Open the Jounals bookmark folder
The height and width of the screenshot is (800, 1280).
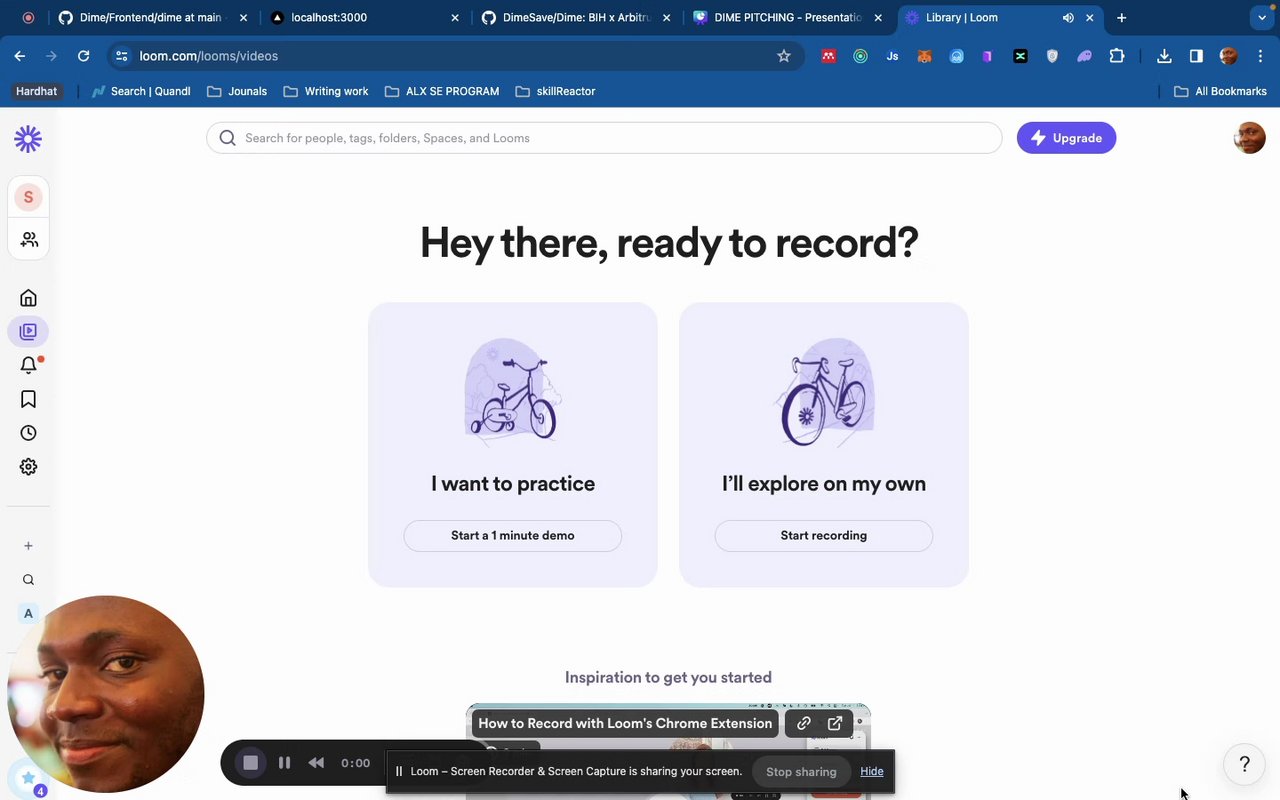coord(237,91)
